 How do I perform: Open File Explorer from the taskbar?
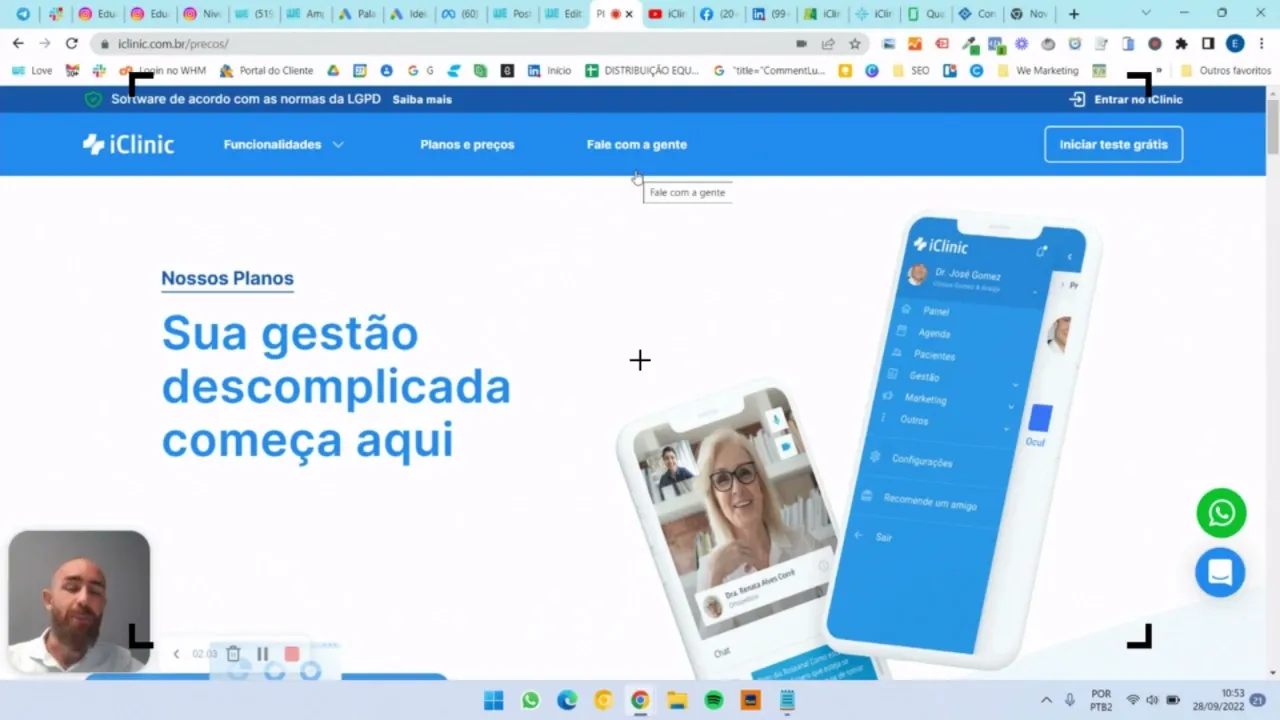click(677, 700)
